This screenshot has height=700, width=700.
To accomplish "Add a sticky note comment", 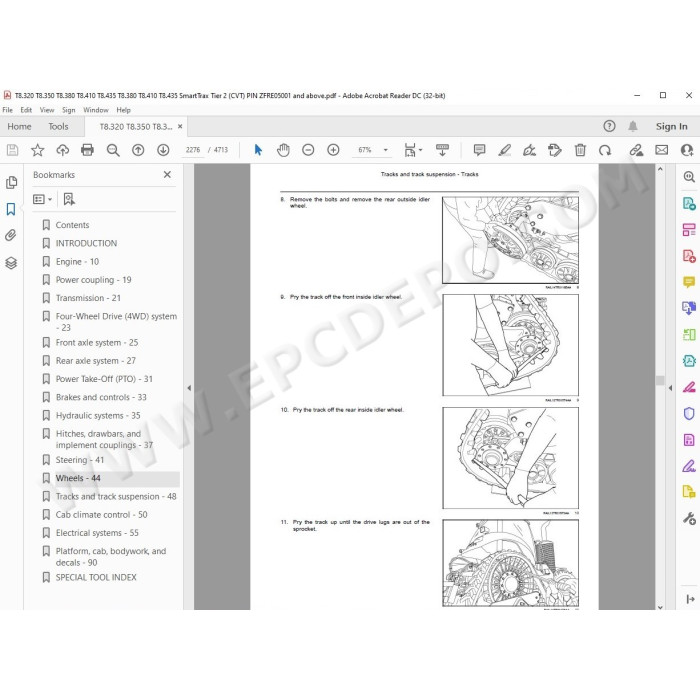I will (479, 150).
